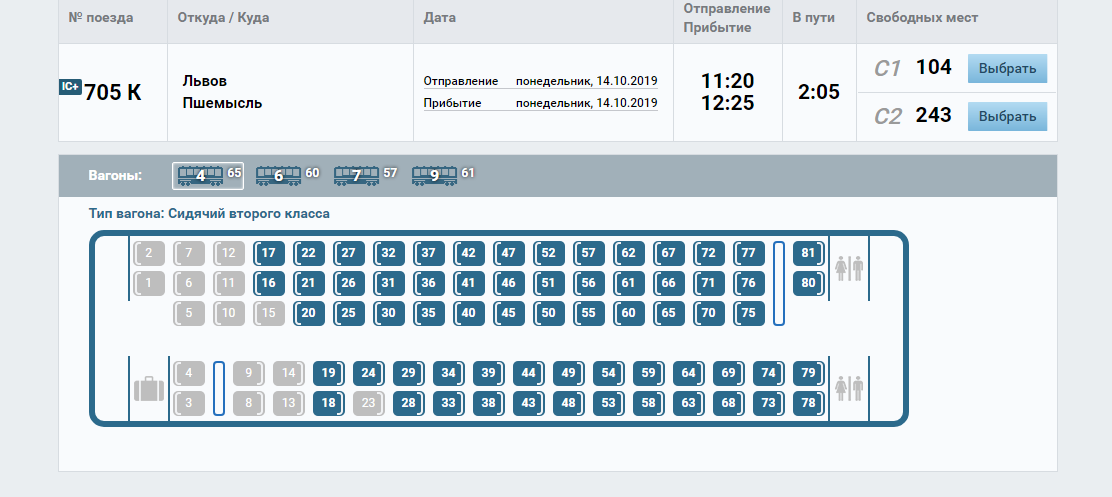1112x497 pixels.
Task: Select seat 80
Action: point(808,283)
